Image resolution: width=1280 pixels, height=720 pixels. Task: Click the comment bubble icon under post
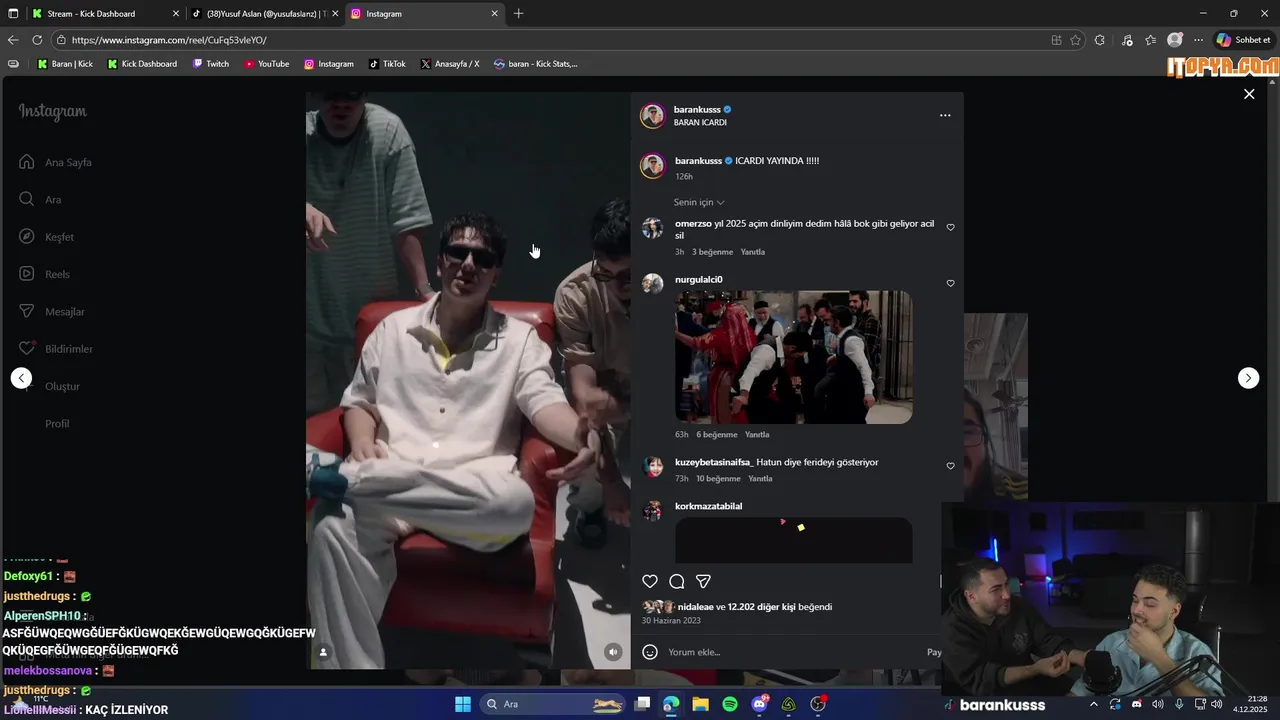pos(677,582)
